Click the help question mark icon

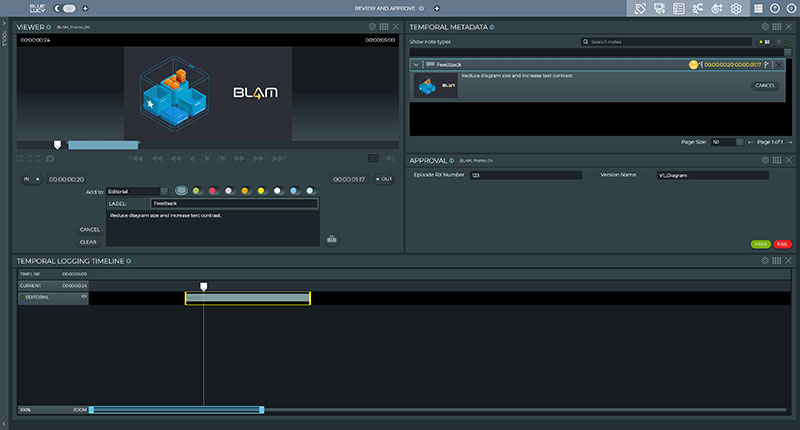(x=774, y=8)
